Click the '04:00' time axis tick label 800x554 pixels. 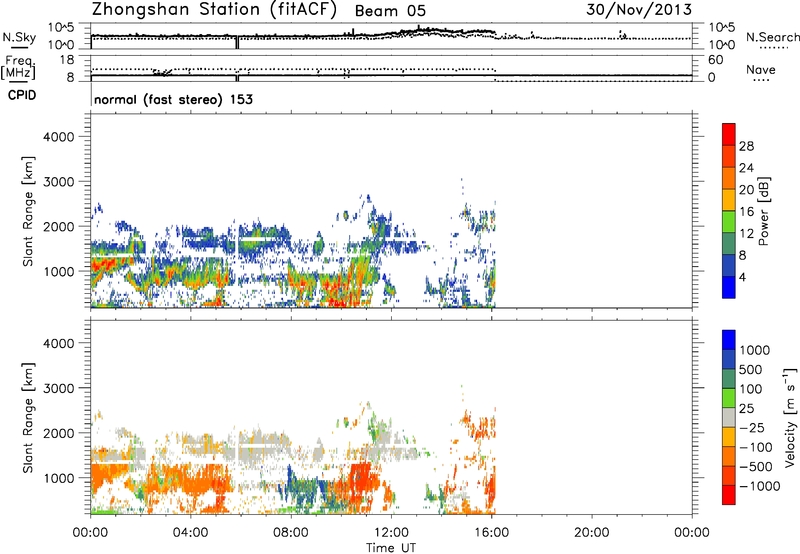click(x=190, y=533)
